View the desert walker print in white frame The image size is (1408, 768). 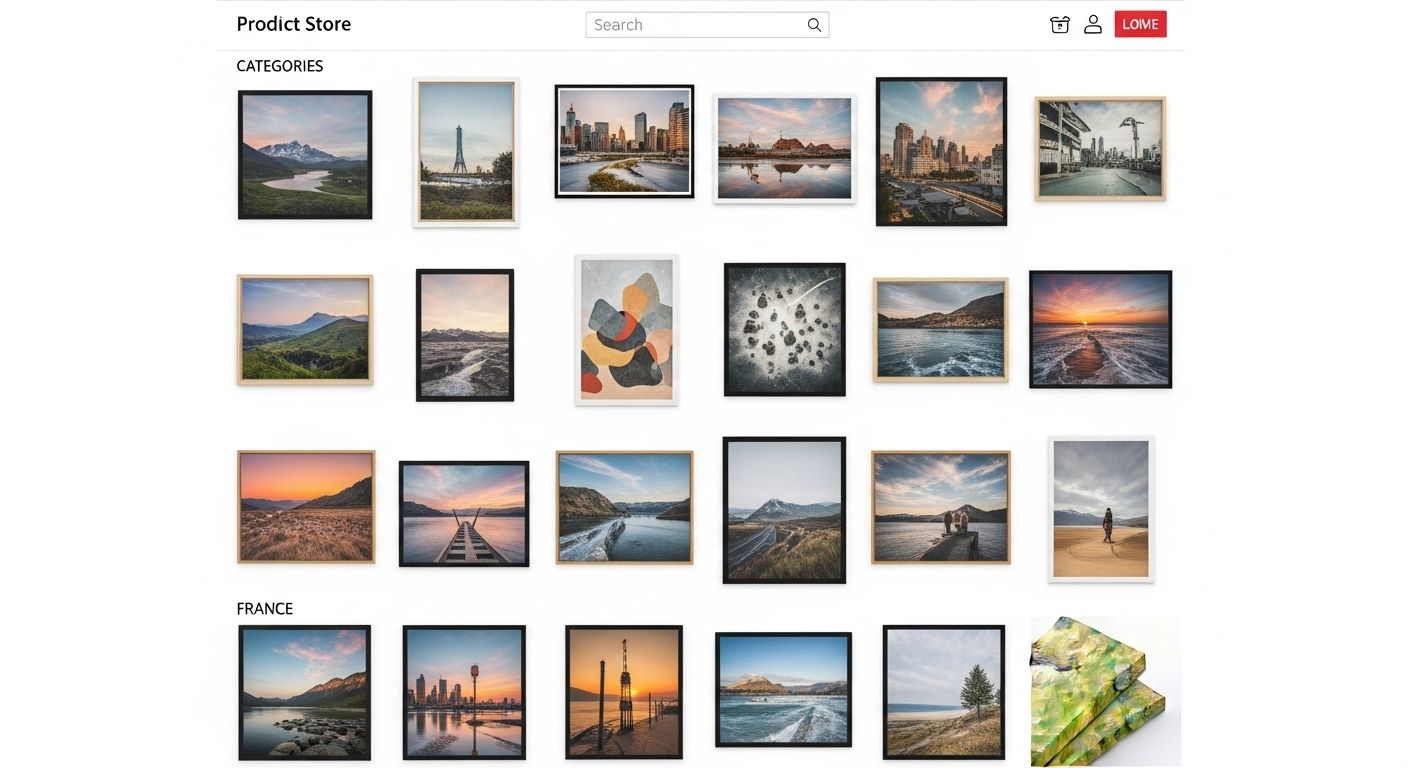[x=1100, y=508]
